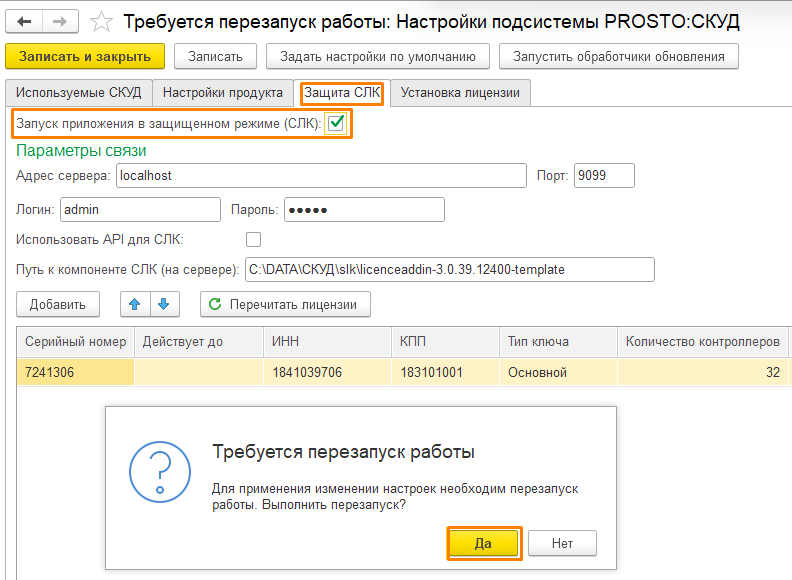
Task: Move license row up with arrow
Action: (133, 304)
